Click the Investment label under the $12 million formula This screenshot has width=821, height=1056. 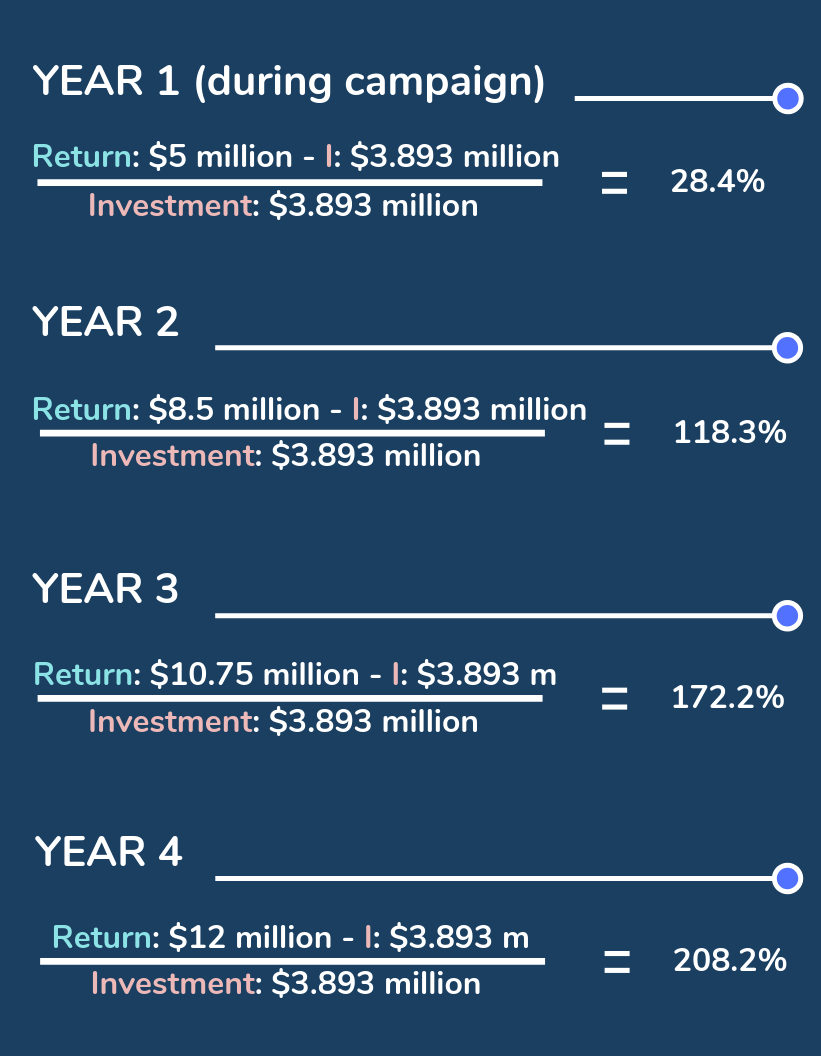(x=173, y=984)
